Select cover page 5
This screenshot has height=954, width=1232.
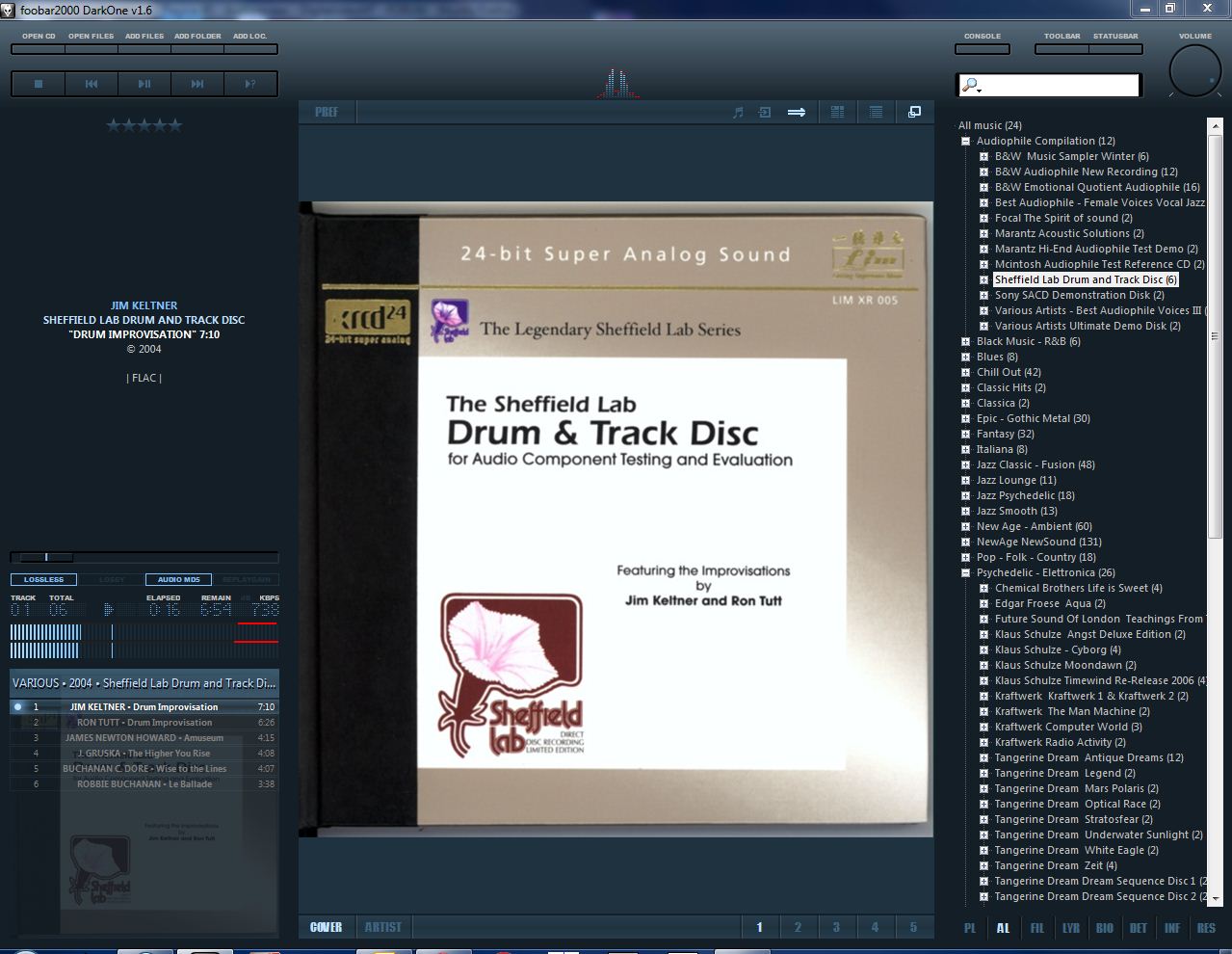913,927
